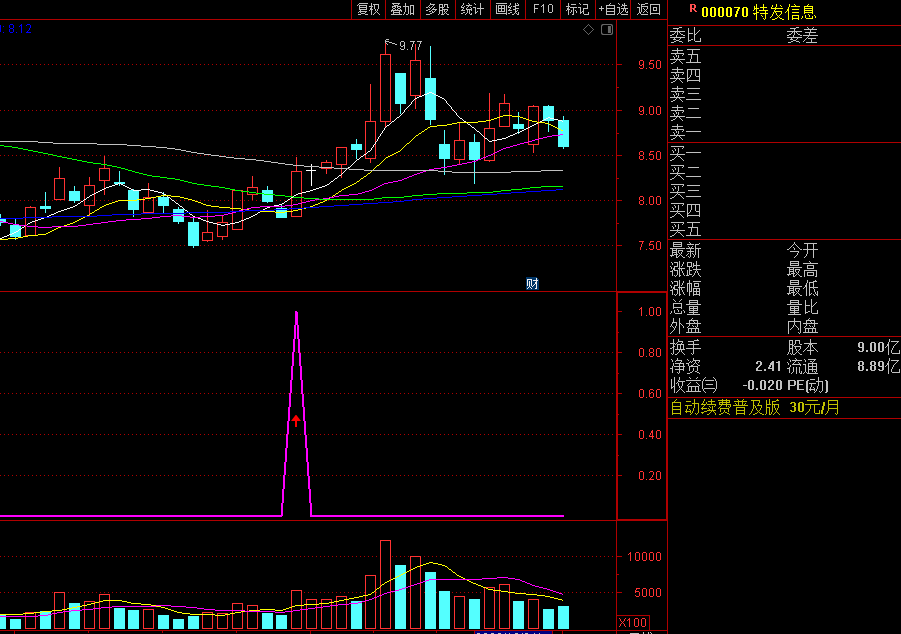
Task: Click the diamond icon above the chart
Action: 588,29
